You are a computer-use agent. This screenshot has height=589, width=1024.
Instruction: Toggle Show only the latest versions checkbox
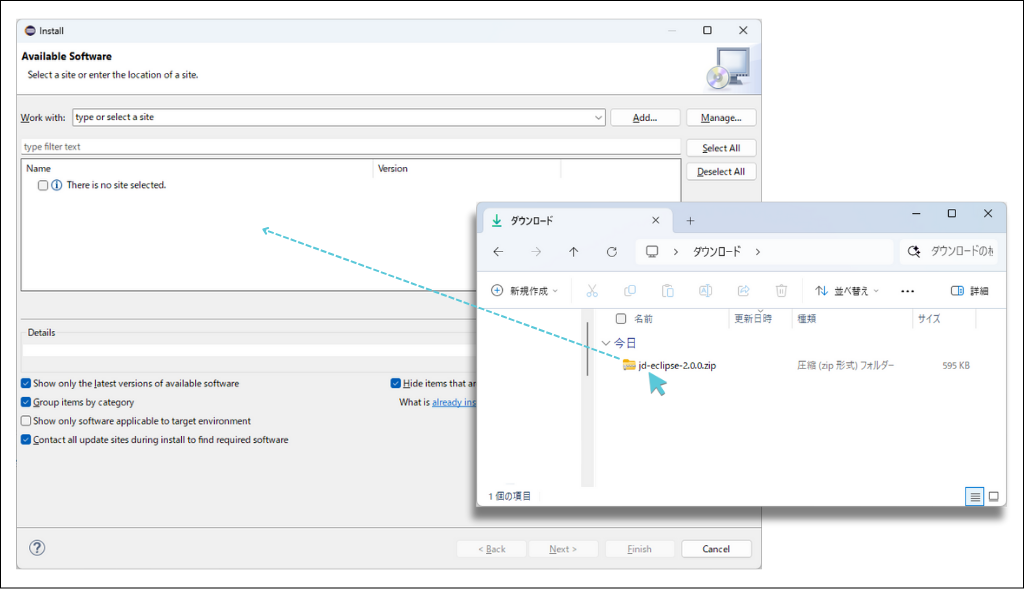(26, 383)
